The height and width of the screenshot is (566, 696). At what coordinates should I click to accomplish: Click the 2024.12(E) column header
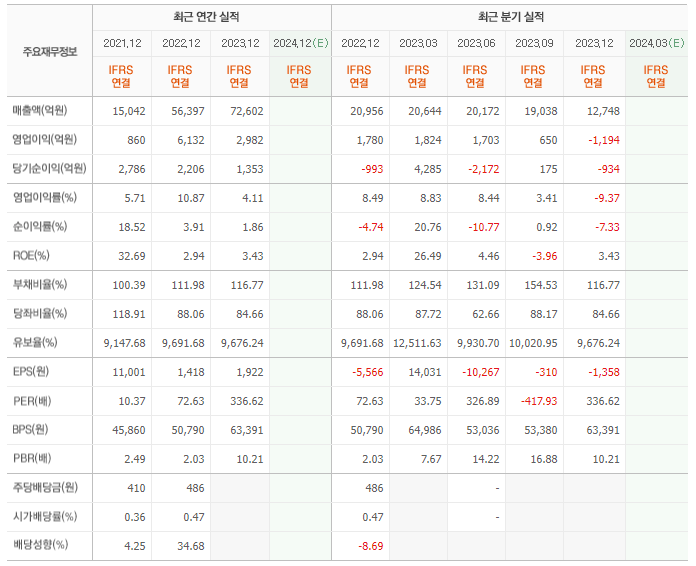tap(301, 43)
